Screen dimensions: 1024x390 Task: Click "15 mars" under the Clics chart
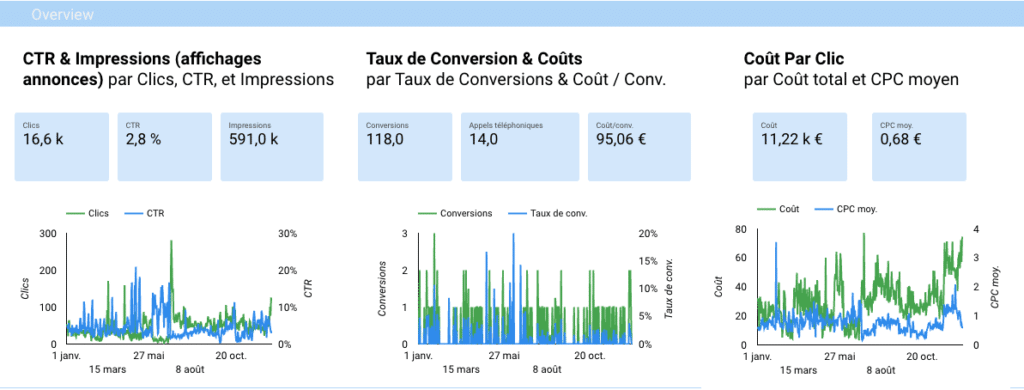click(108, 370)
